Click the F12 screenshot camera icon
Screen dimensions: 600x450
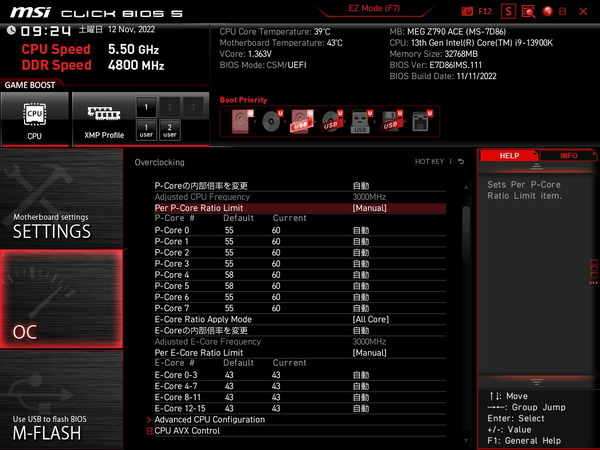pyautogui.click(x=467, y=11)
